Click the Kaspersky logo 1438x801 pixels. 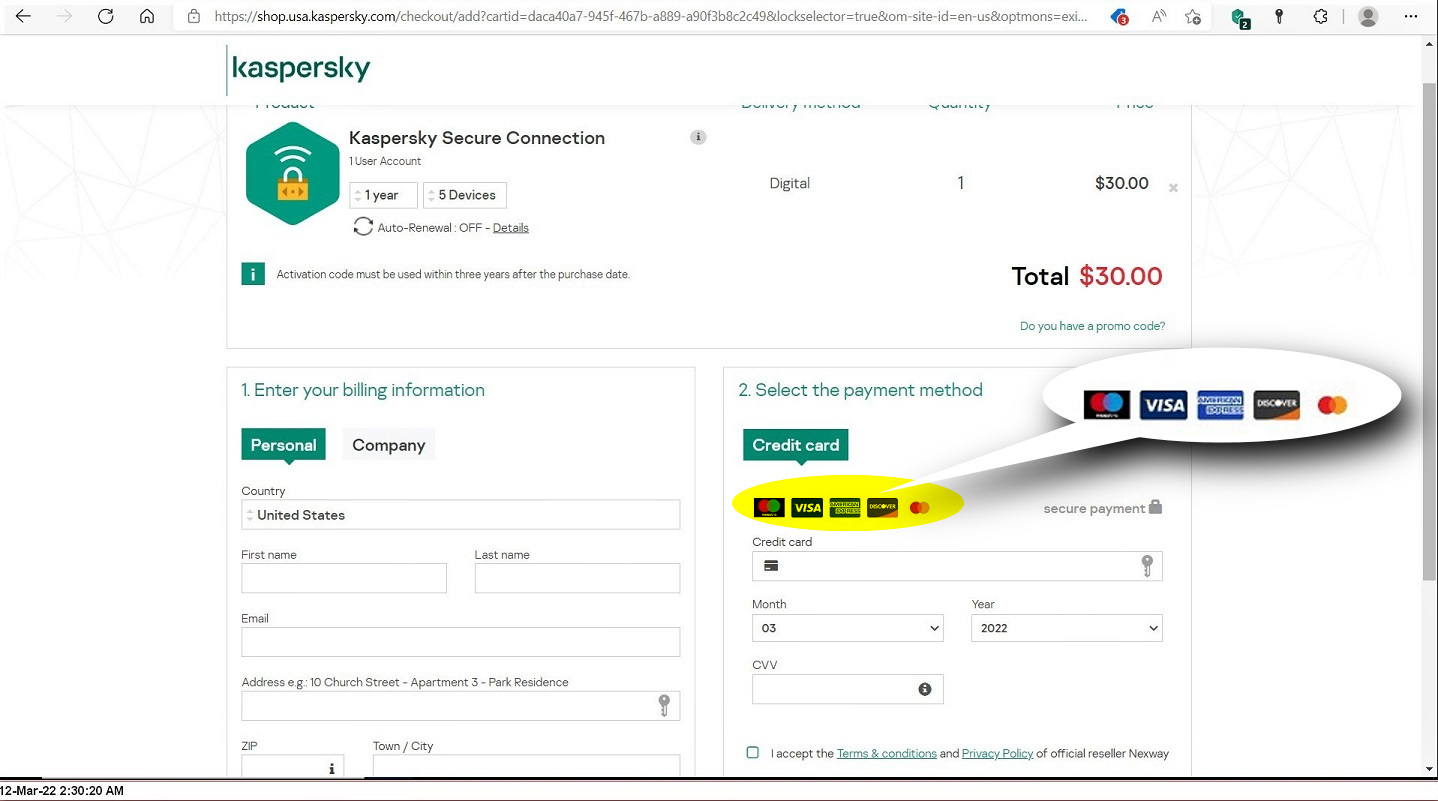click(x=301, y=68)
